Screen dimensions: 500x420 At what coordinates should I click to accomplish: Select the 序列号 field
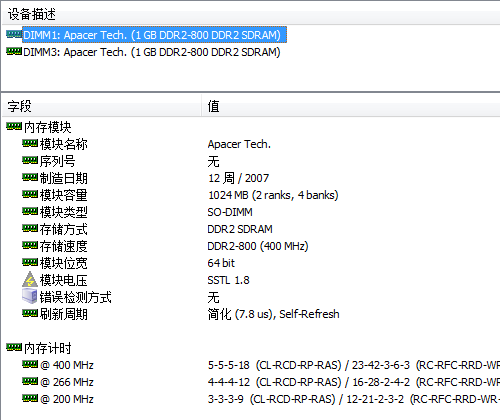57,161
